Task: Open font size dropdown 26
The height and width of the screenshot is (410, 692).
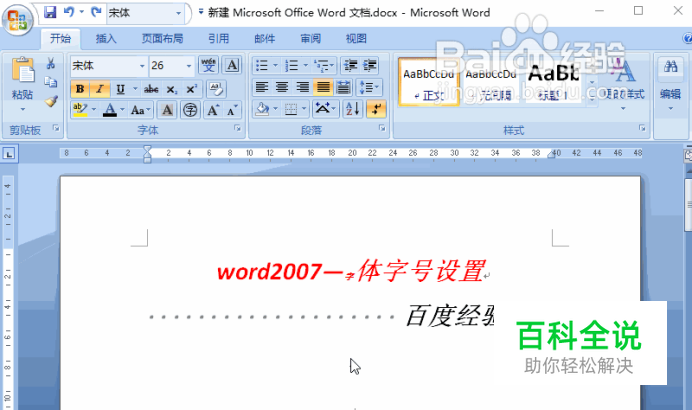Action: [x=189, y=66]
